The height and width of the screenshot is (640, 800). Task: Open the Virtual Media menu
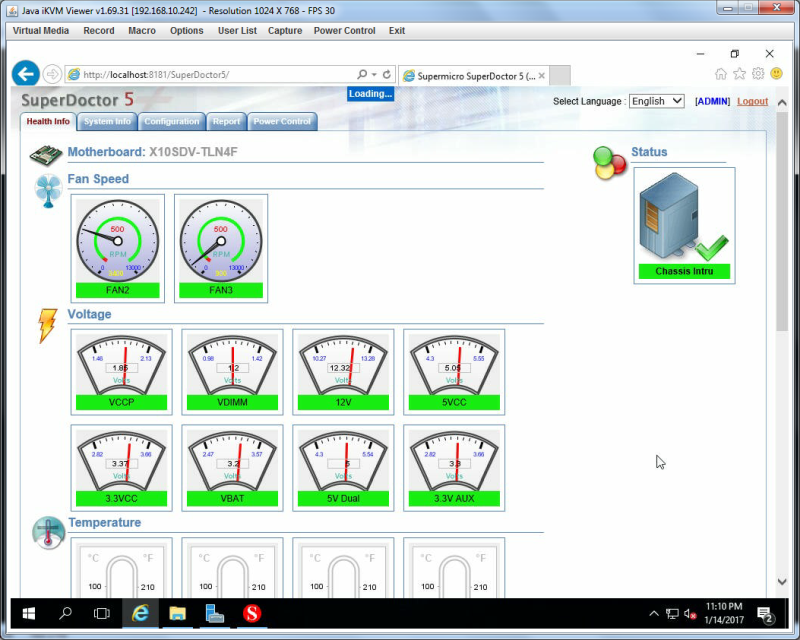click(x=41, y=31)
